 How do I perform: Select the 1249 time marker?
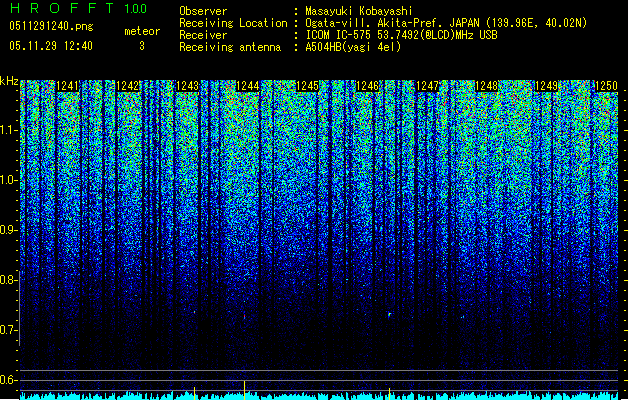tap(546, 86)
